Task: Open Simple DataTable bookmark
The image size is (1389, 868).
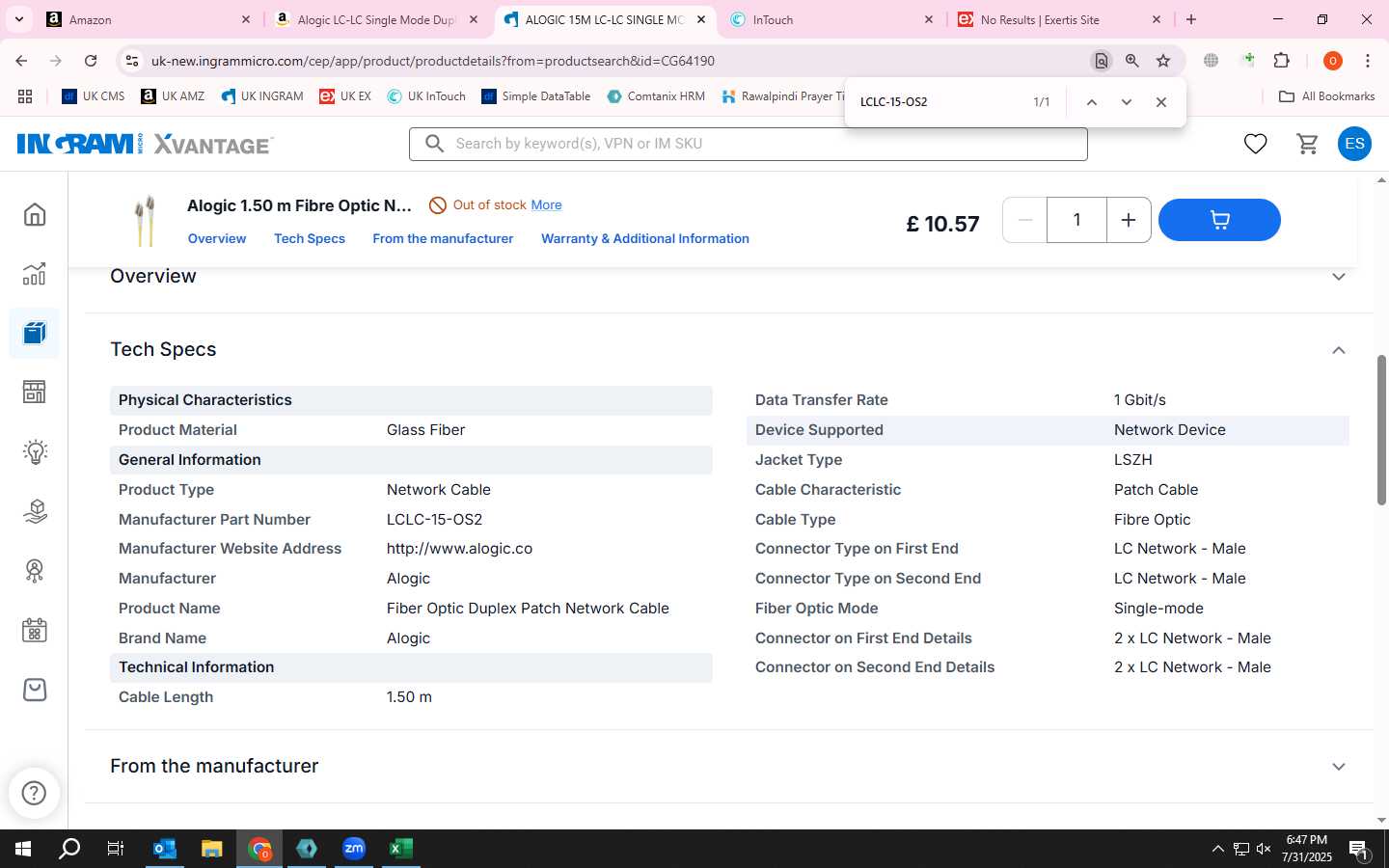Action: coord(535,96)
